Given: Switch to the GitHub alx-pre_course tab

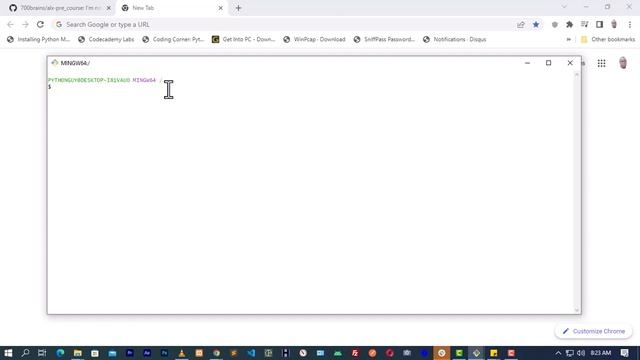Looking at the screenshot, I should tap(60, 8).
